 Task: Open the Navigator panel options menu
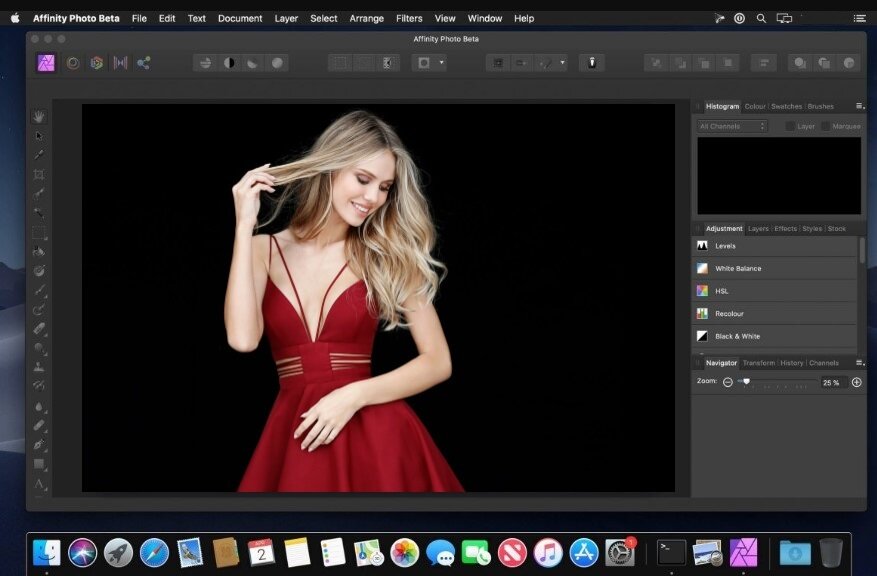(859, 363)
